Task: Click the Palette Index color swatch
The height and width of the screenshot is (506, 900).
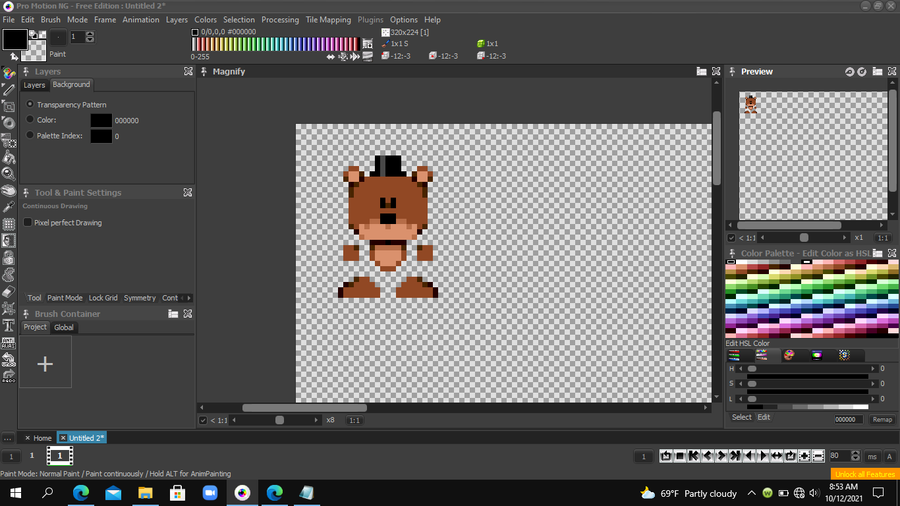Action: (101, 136)
